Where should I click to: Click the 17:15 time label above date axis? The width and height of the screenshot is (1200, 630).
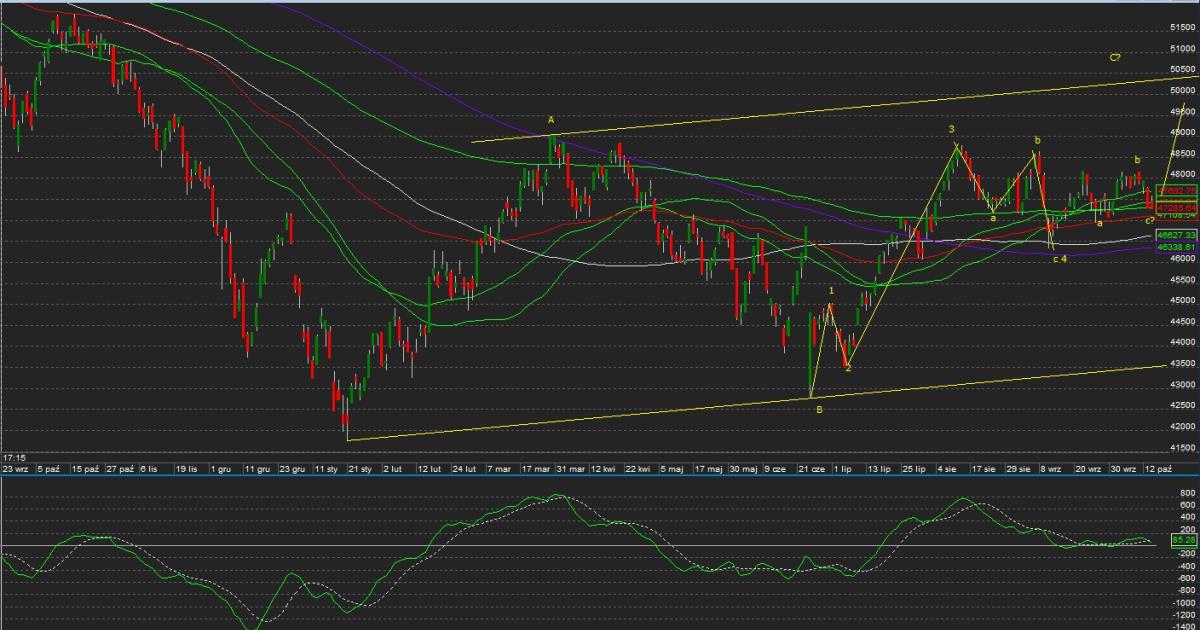coord(14,455)
